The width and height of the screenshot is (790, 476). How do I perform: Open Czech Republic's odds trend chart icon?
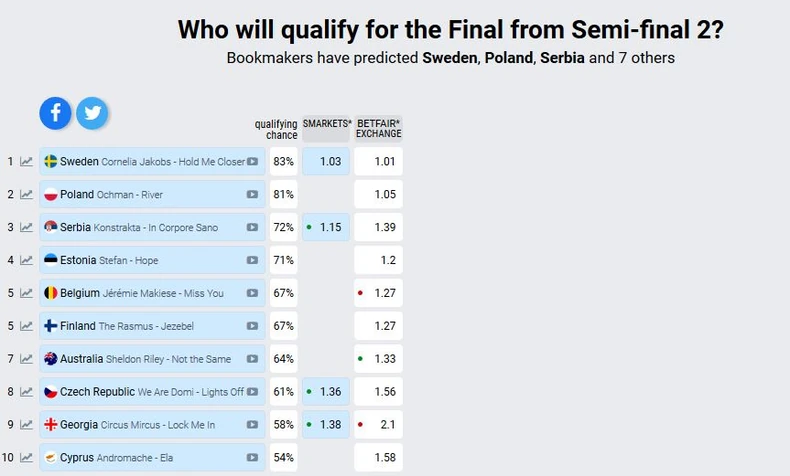[x=27, y=392]
